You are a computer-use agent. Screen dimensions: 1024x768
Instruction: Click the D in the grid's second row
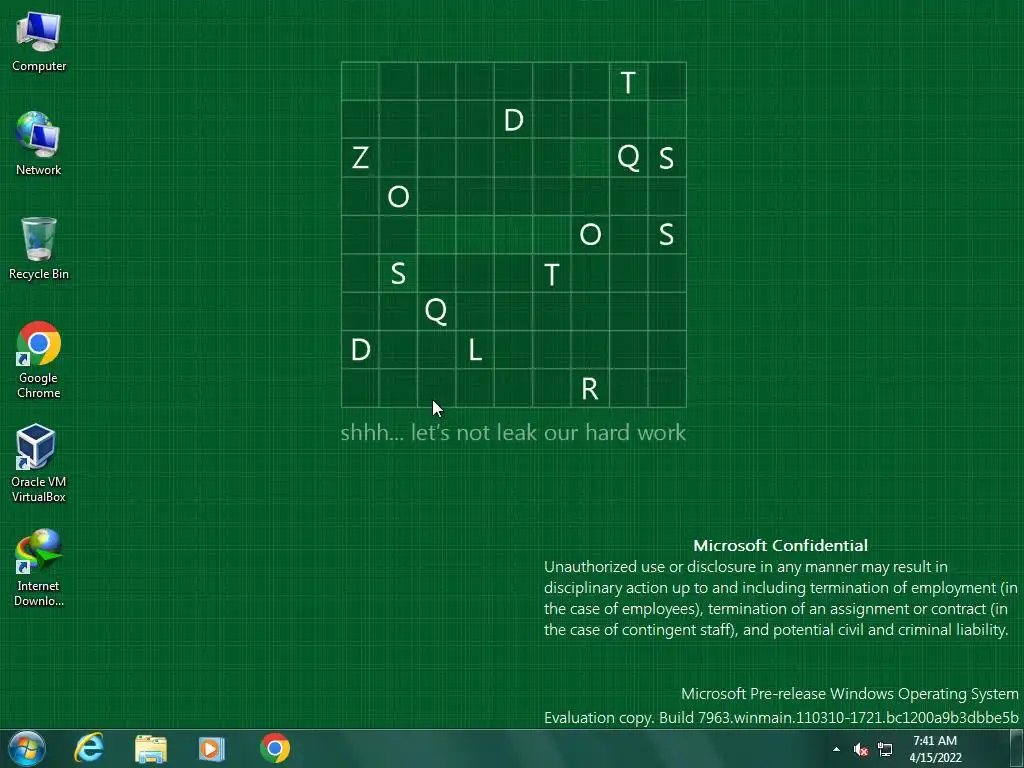(513, 120)
